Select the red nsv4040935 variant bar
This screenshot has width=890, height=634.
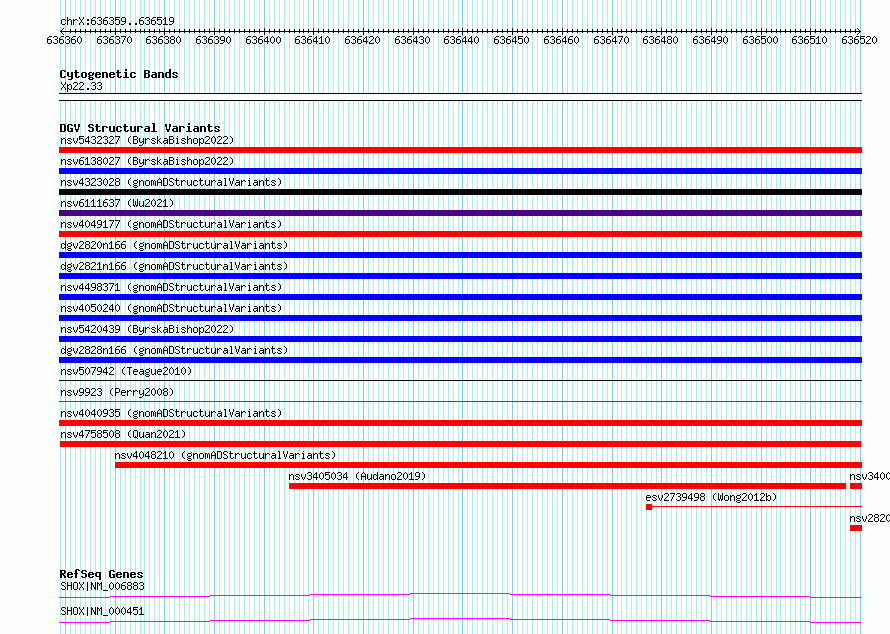point(460,423)
